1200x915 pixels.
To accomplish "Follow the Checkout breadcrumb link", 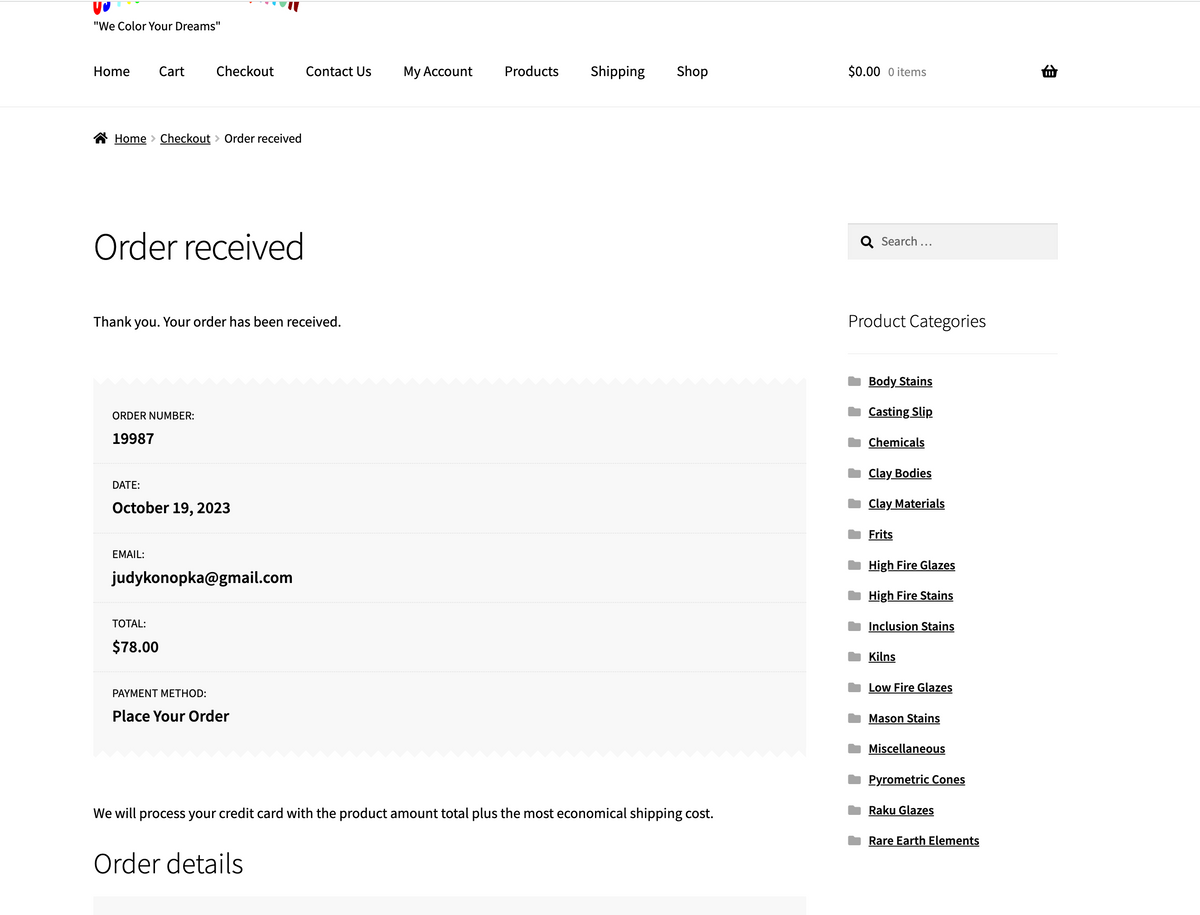I will click(x=185, y=138).
